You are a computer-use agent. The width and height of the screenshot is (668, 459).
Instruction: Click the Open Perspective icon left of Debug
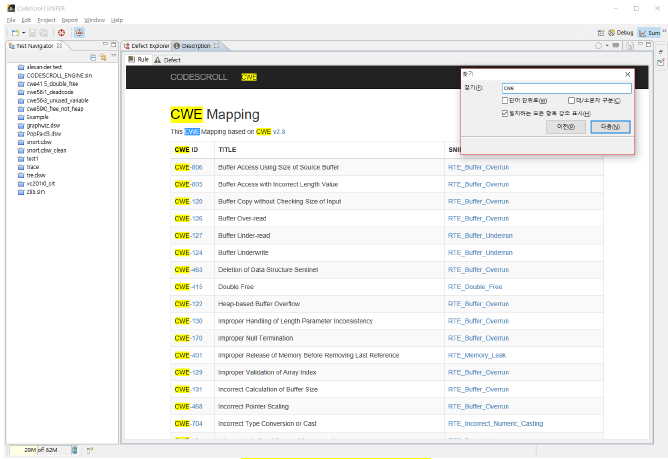[601, 33]
